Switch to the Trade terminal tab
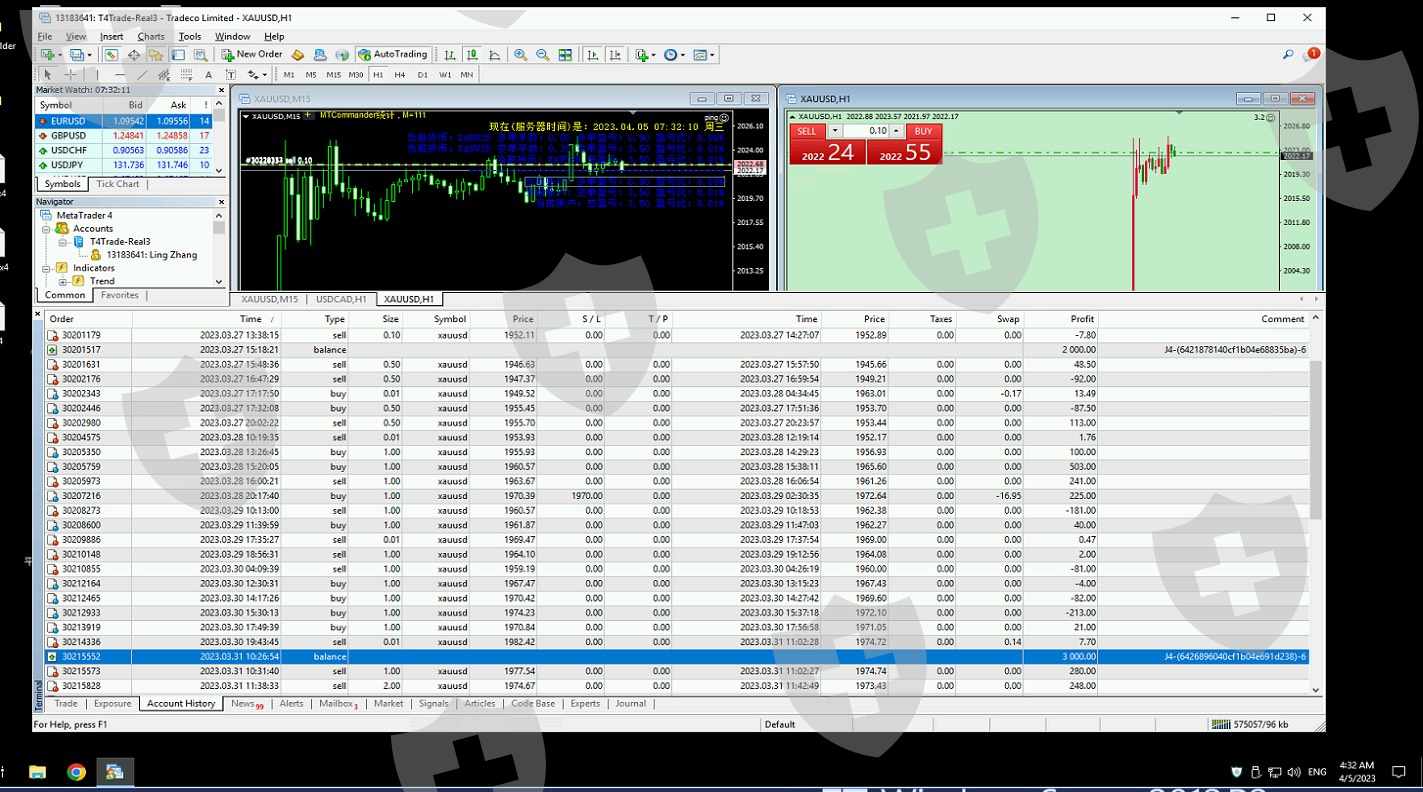This screenshot has height=792, width=1423. click(66, 704)
